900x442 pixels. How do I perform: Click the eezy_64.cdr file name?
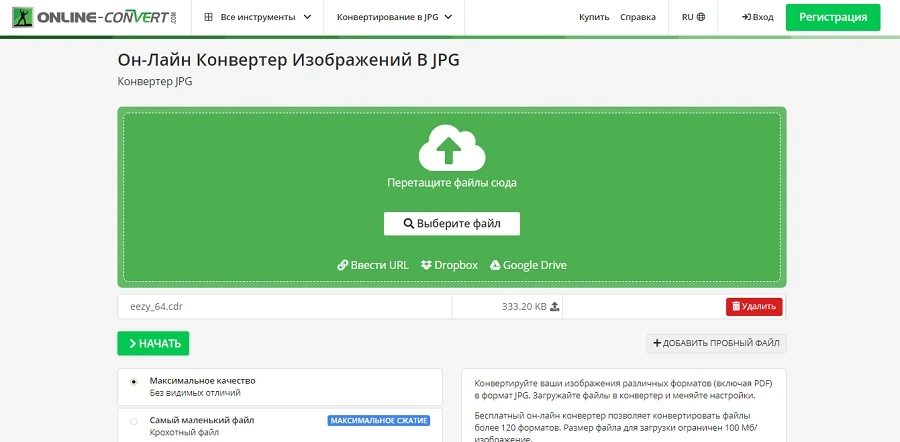[157, 307]
